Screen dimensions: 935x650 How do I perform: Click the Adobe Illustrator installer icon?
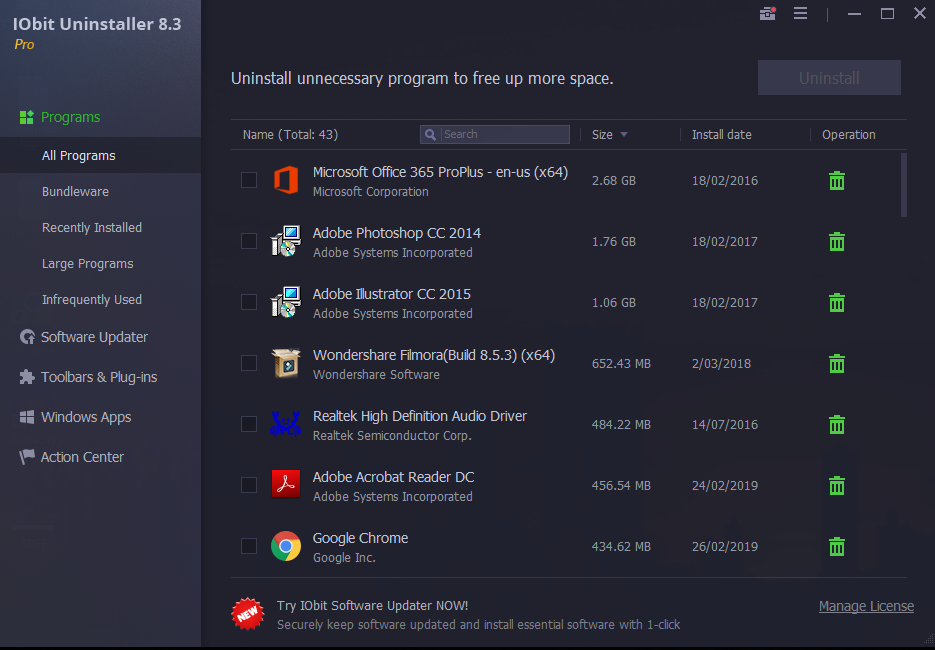pos(286,302)
